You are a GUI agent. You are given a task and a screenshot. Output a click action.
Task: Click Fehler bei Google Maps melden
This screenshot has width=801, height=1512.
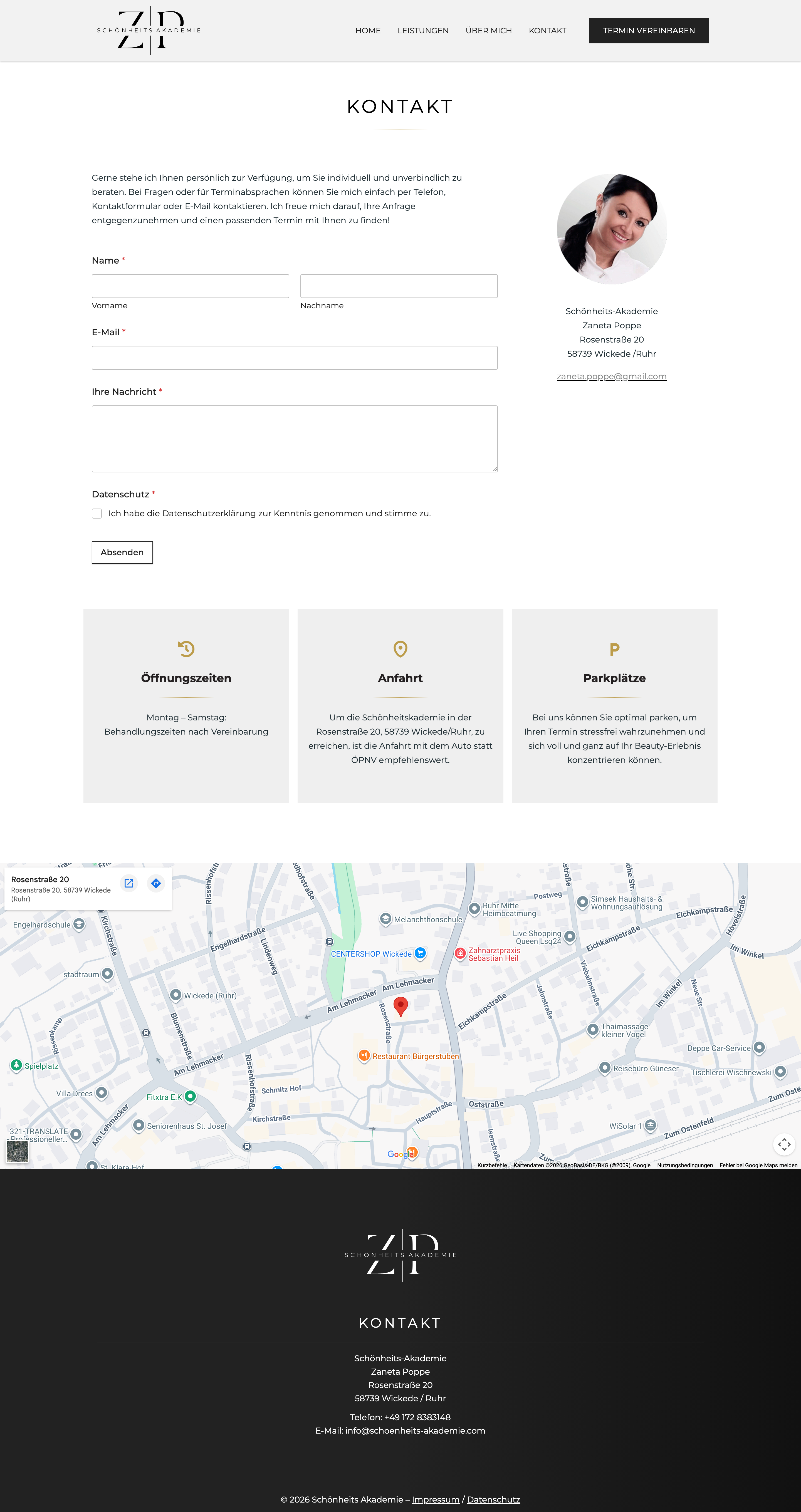(x=758, y=1165)
